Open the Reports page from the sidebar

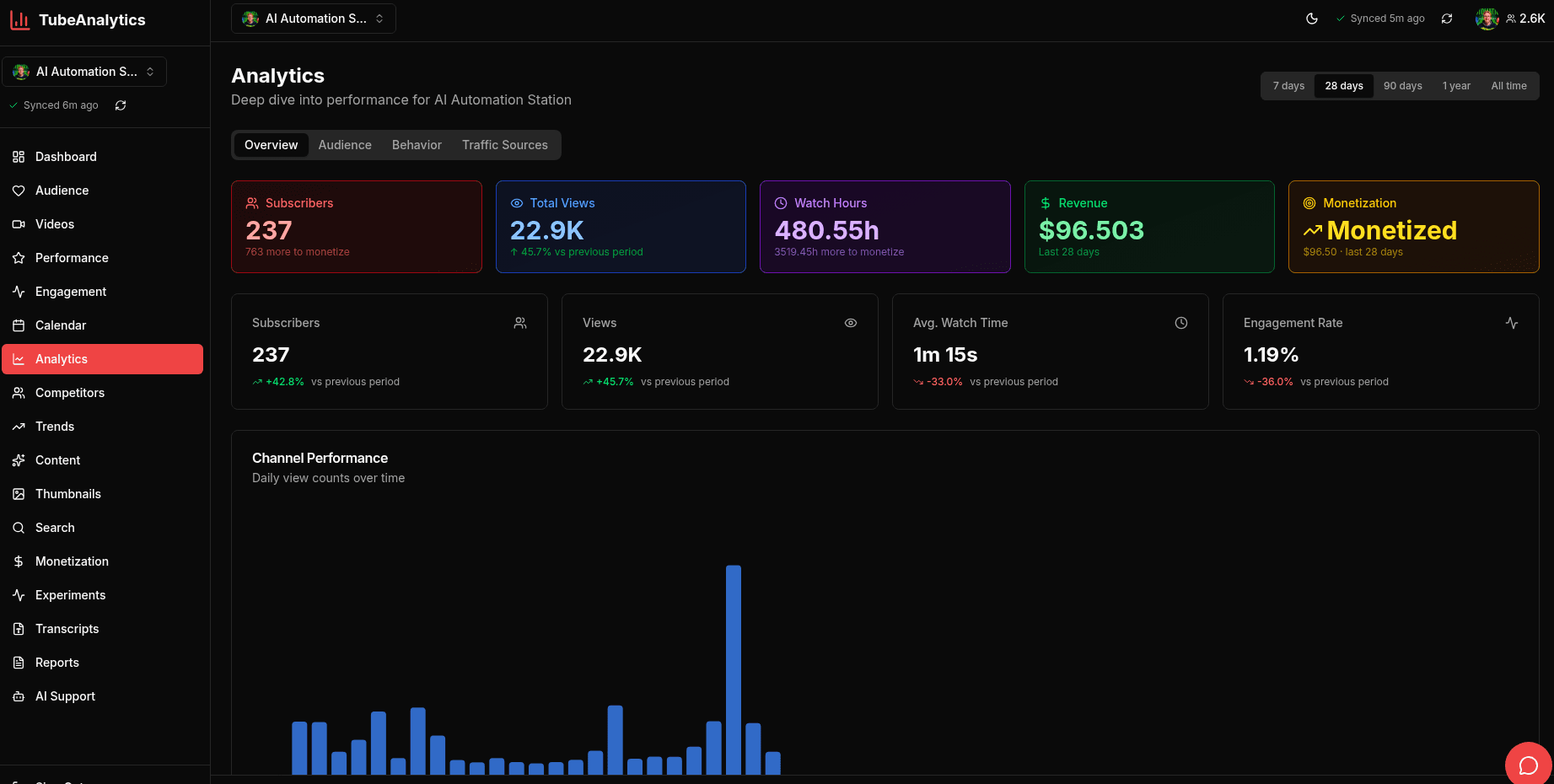click(x=57, y=662)
